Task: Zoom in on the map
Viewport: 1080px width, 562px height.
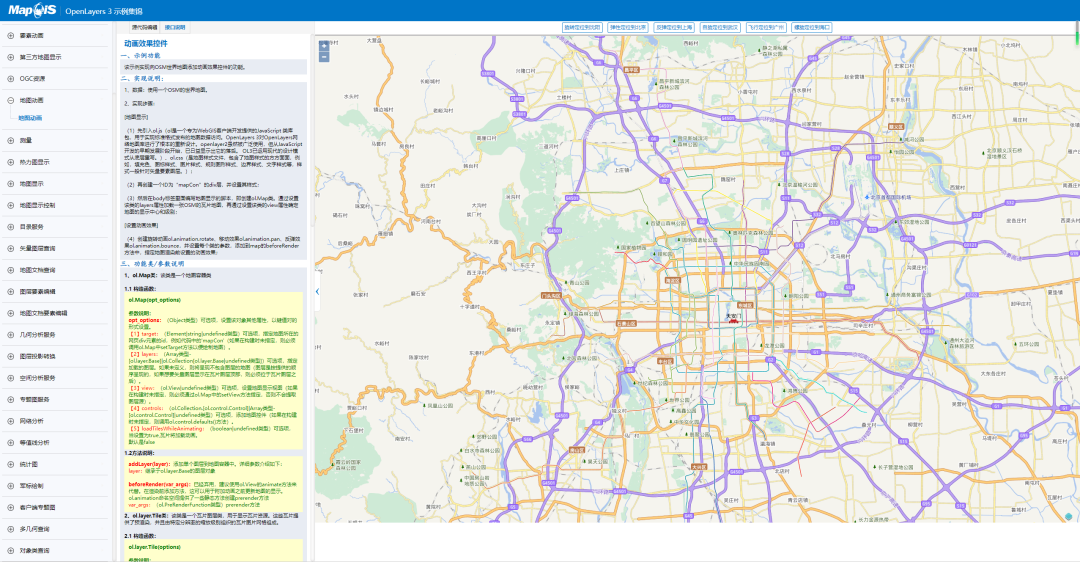Action: pos(324,45)
